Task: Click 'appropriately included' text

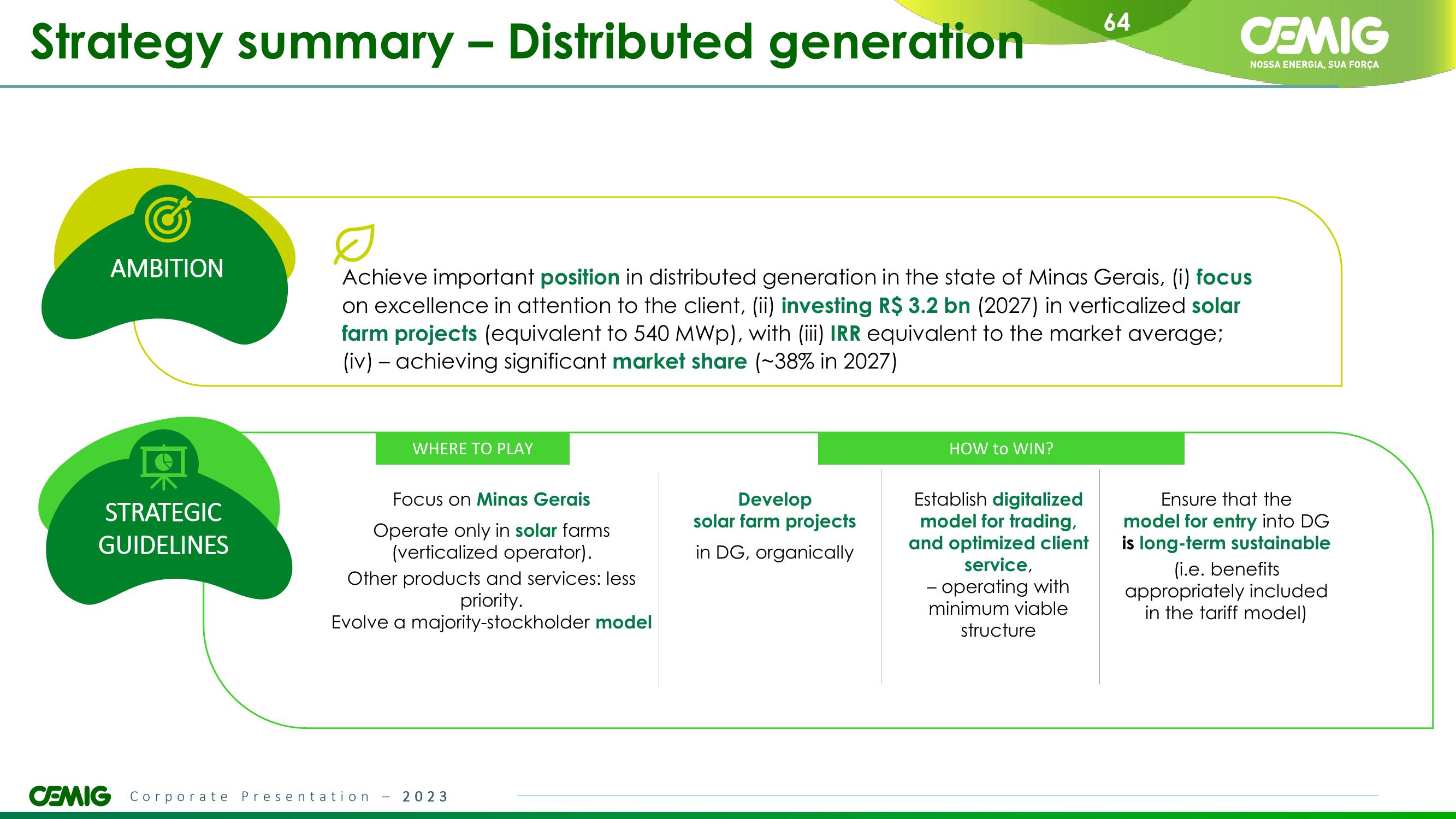Action: point(1226,591)
